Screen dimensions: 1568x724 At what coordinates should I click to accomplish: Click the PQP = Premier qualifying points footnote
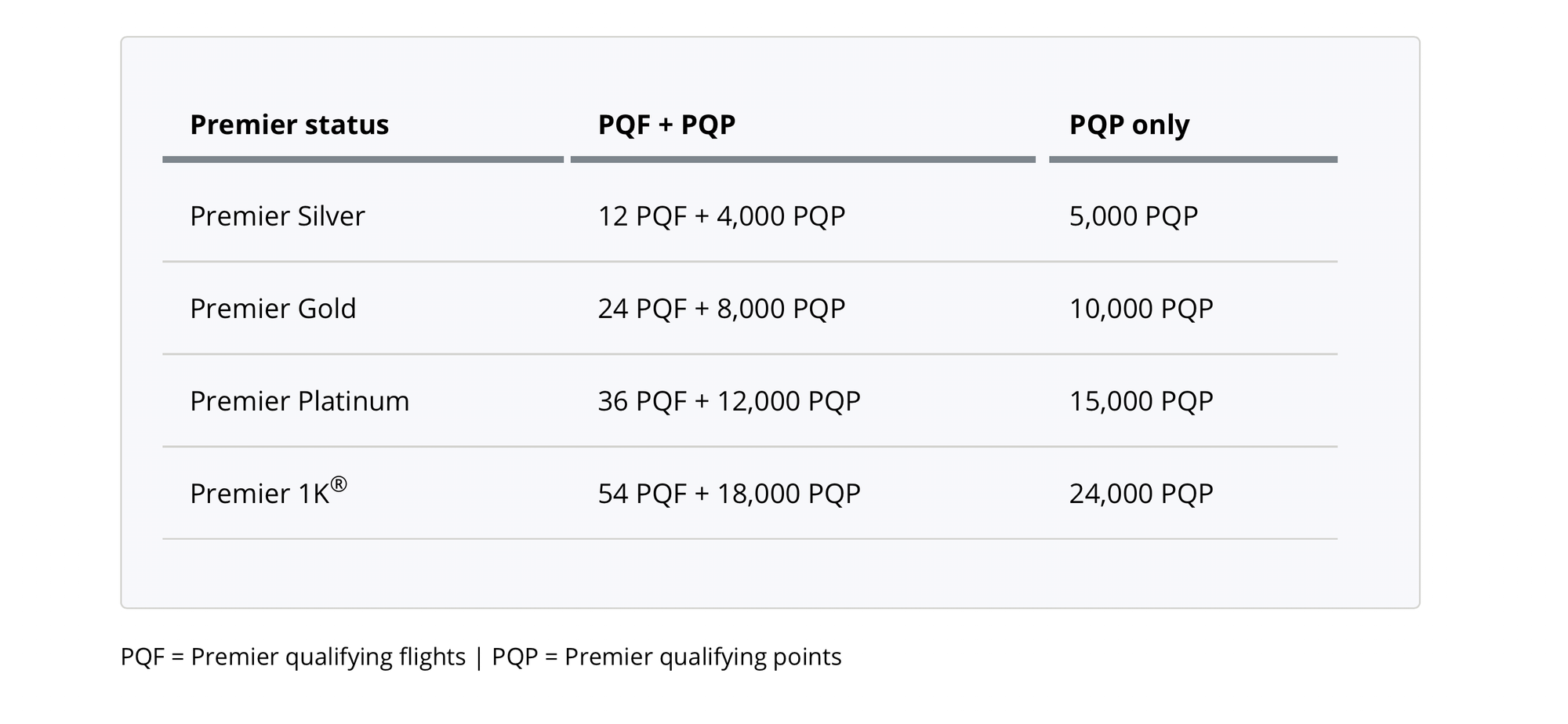tap(666, 657)
